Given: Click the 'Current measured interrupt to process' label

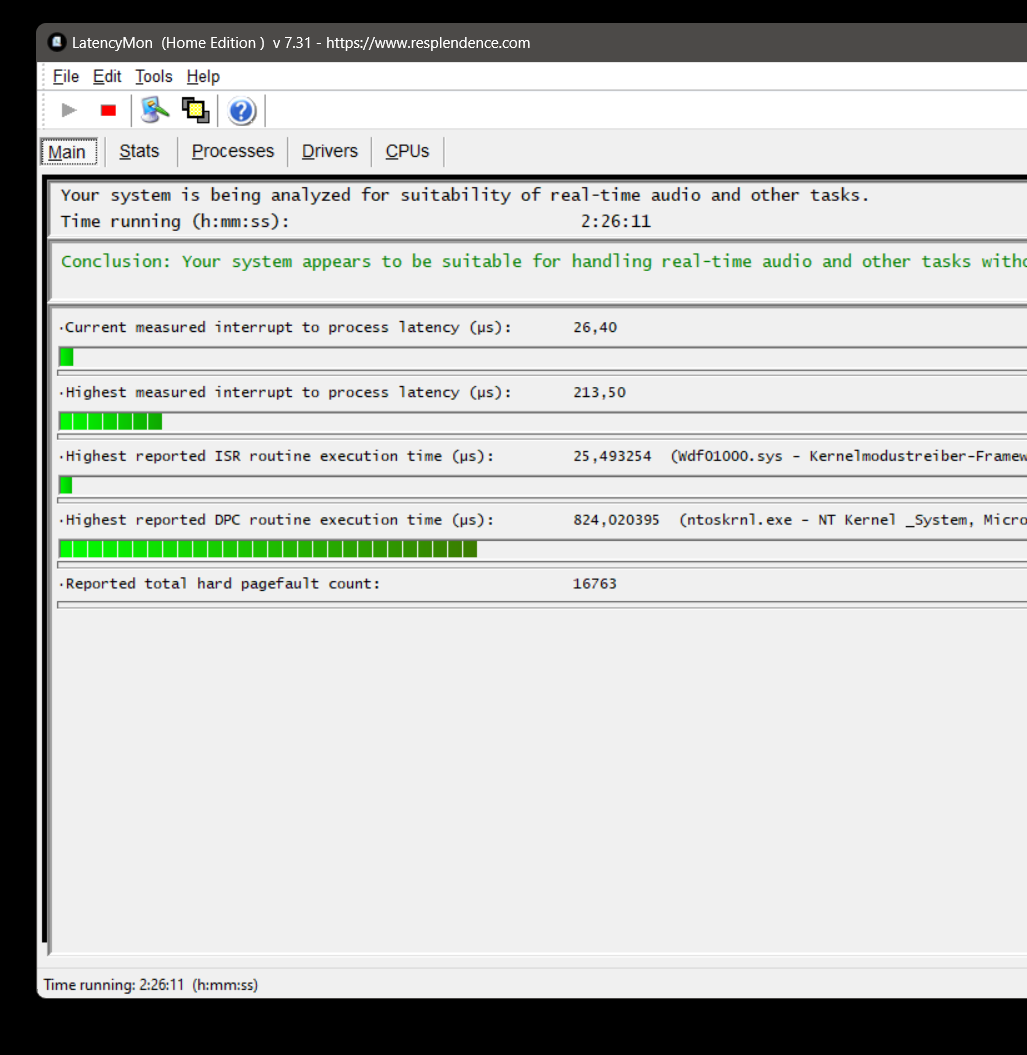Looking at the screenshot, I should [288, 328].
